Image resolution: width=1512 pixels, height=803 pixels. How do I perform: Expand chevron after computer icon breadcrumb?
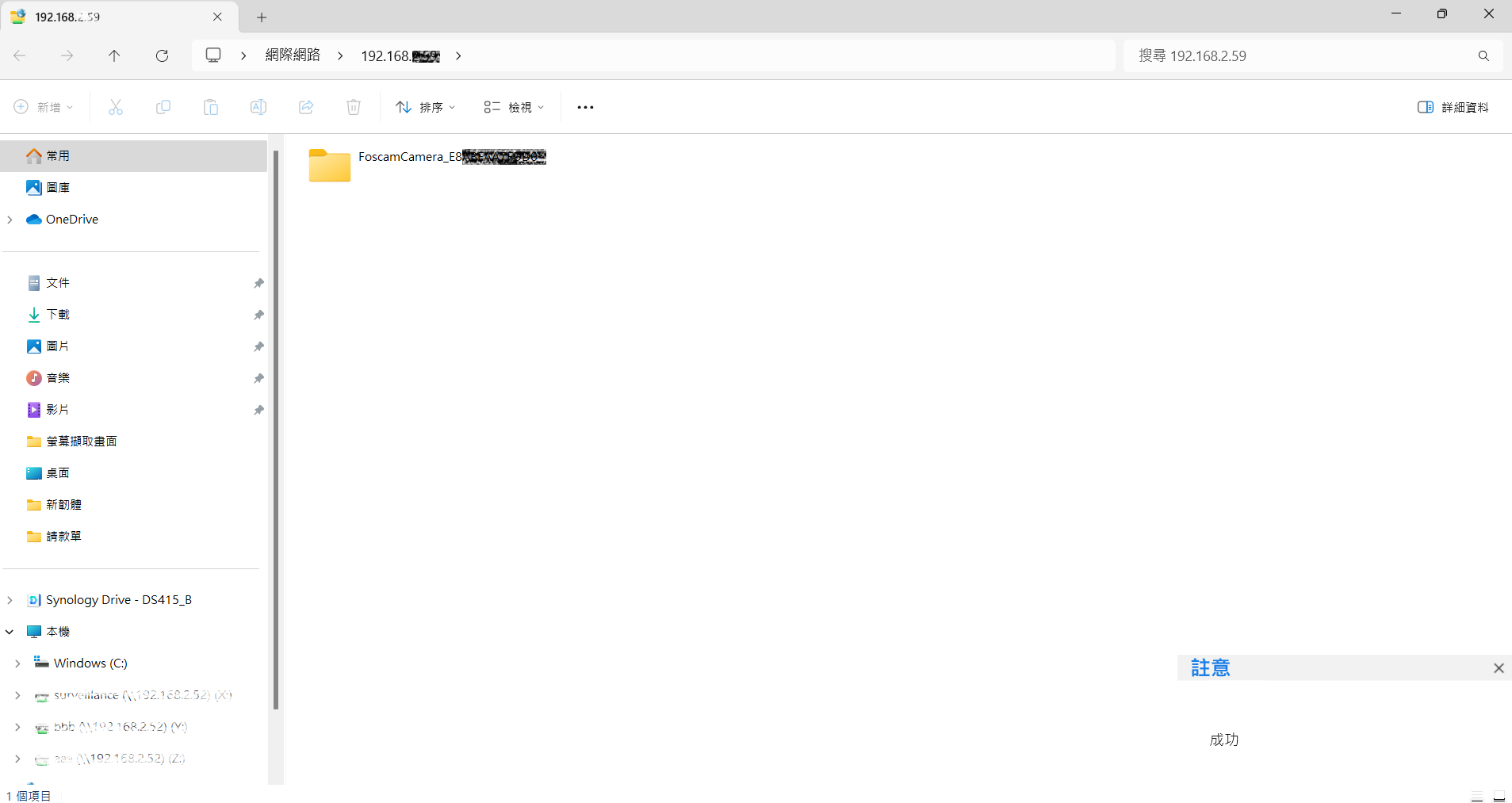tap(243, 55)
